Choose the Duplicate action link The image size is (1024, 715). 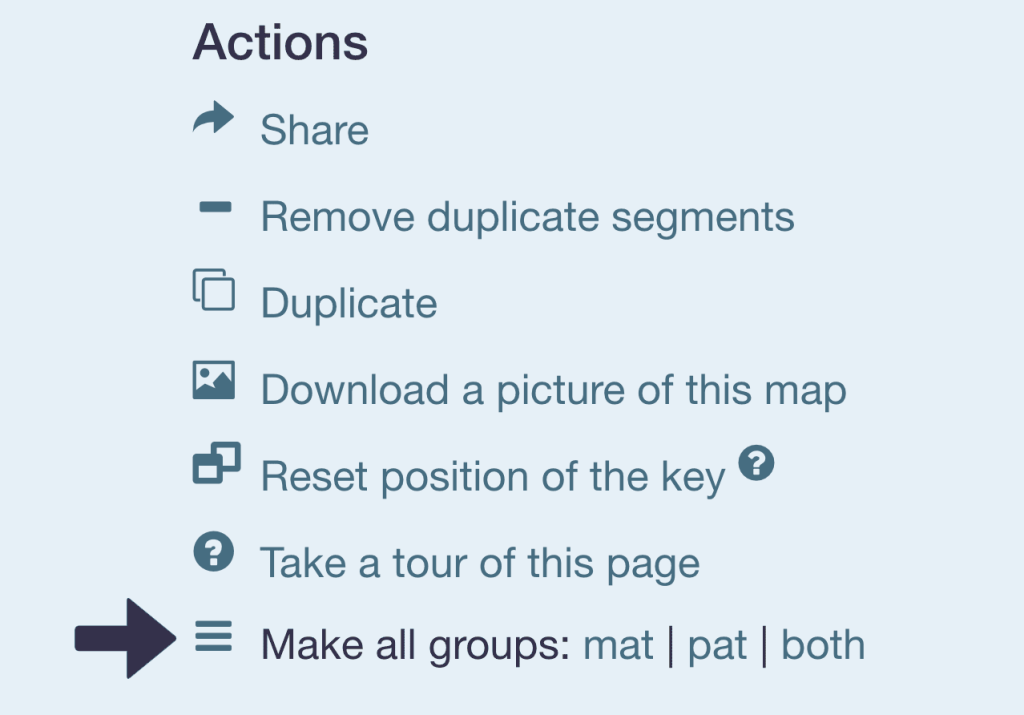(348, 303)
